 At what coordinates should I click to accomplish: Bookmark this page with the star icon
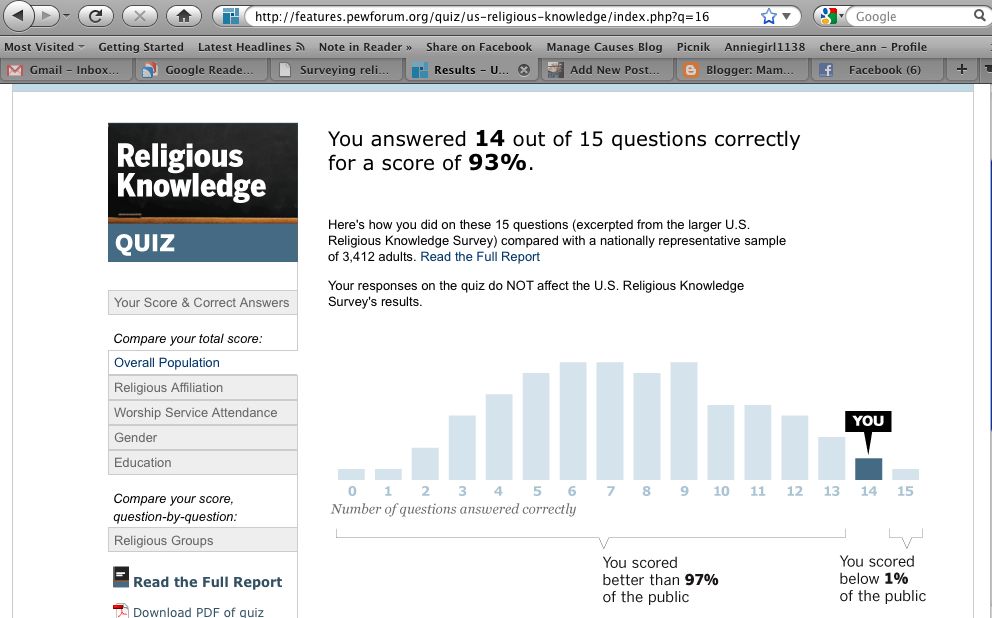point(769,16)
